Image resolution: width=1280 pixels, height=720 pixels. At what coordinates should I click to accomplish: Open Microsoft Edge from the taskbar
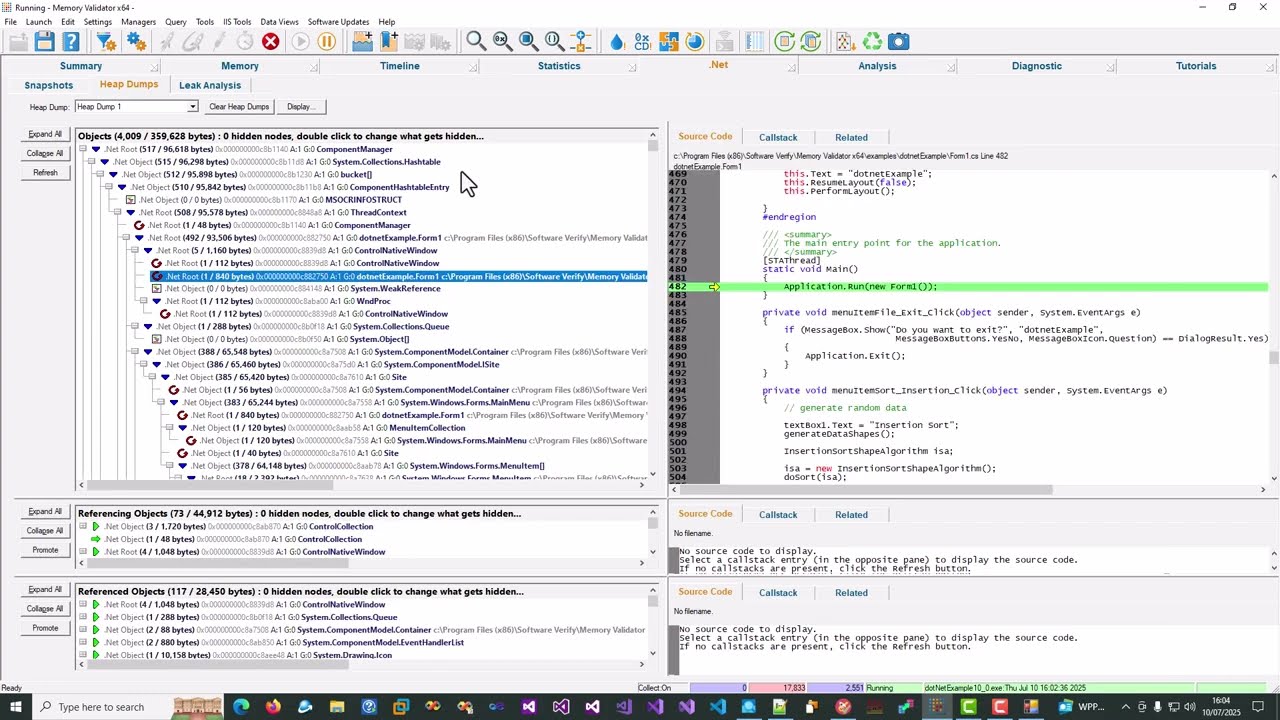pyautogui.click(x=241, y=707)
